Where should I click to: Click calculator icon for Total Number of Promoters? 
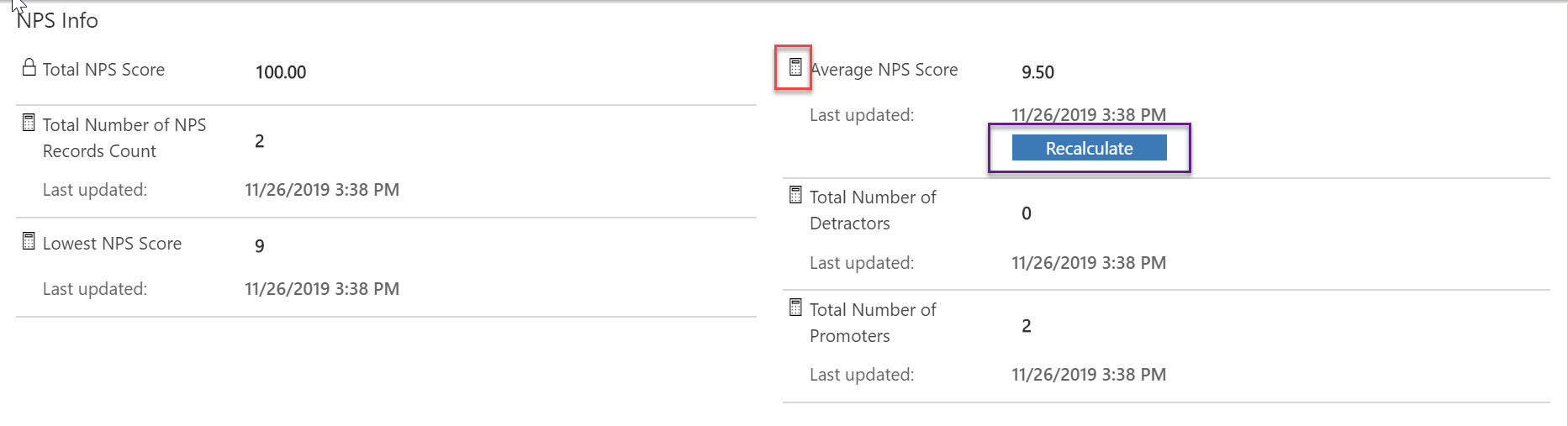795,308
